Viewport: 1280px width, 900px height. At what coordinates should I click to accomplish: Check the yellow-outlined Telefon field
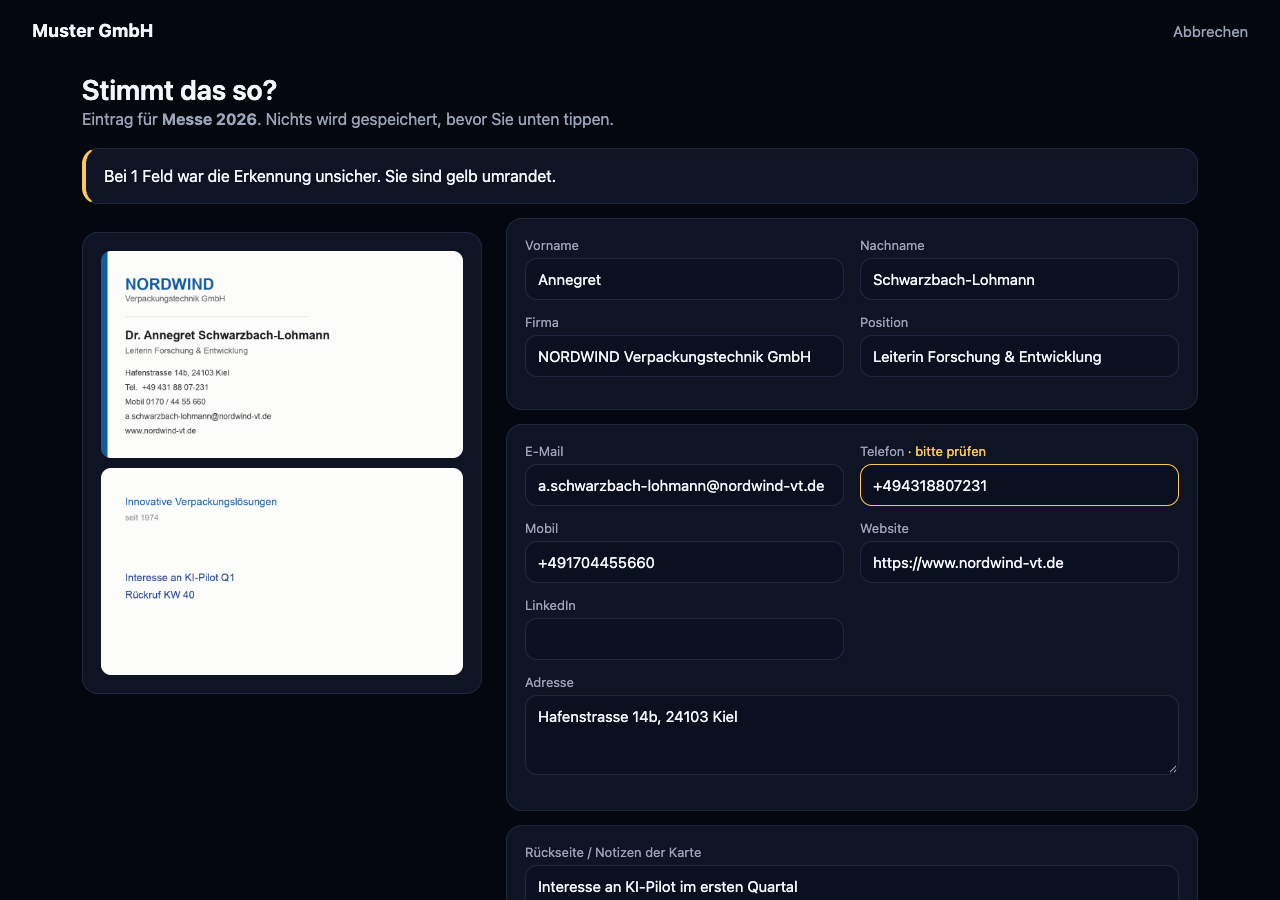point(1019,485)
